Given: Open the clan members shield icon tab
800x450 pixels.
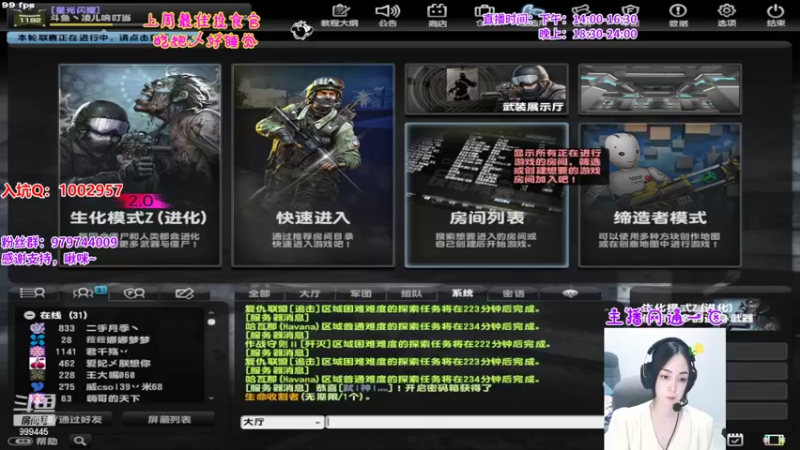Looking at the screenshot, I should 134,293.
